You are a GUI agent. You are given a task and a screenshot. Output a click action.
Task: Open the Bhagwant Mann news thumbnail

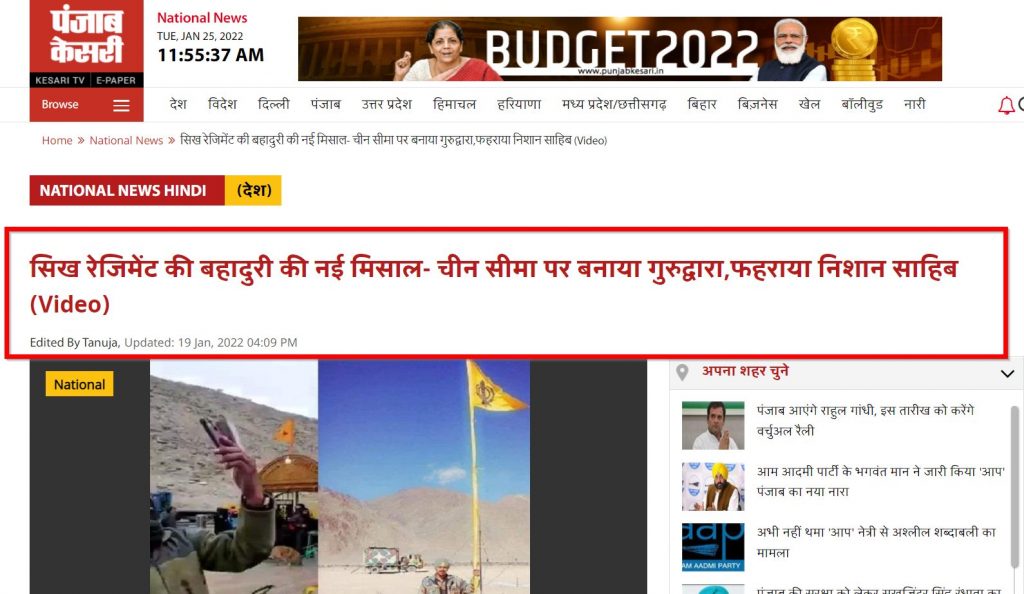[x=712, y=486]
